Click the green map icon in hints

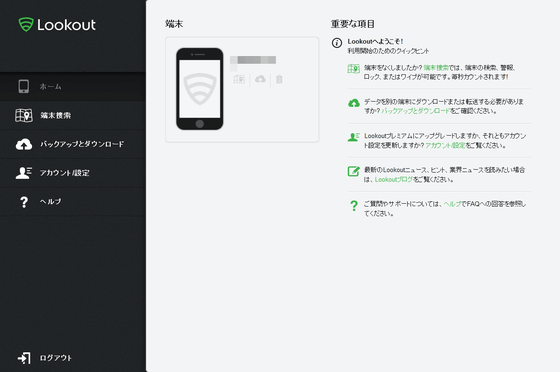[354, 69]
